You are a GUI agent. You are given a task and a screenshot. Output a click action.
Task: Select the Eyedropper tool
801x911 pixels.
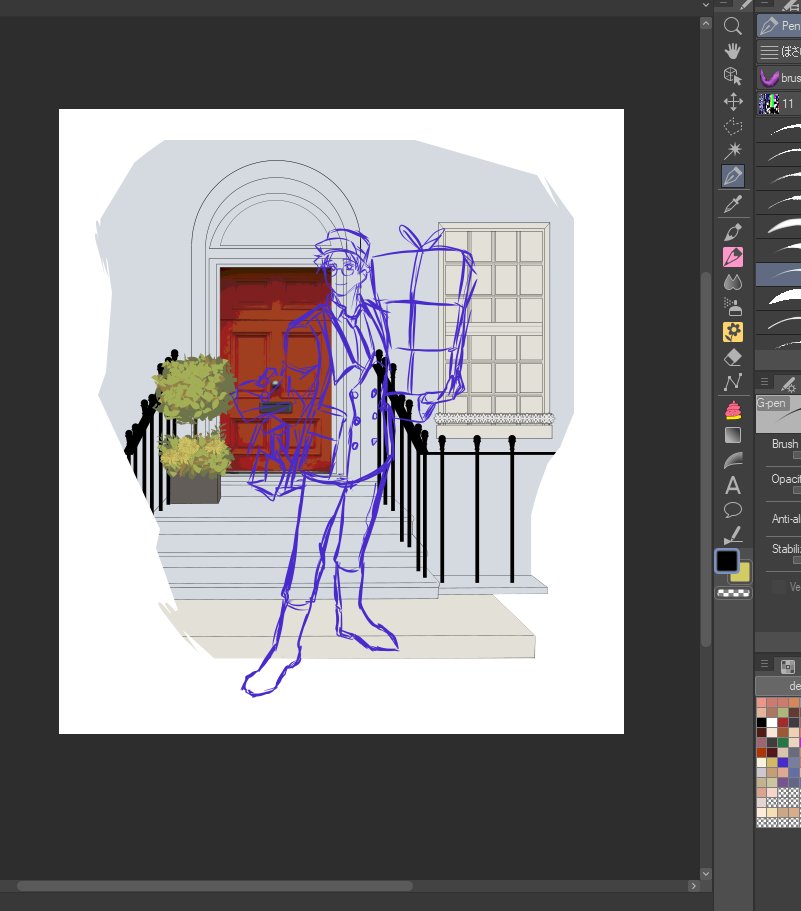tap(732, 204)
